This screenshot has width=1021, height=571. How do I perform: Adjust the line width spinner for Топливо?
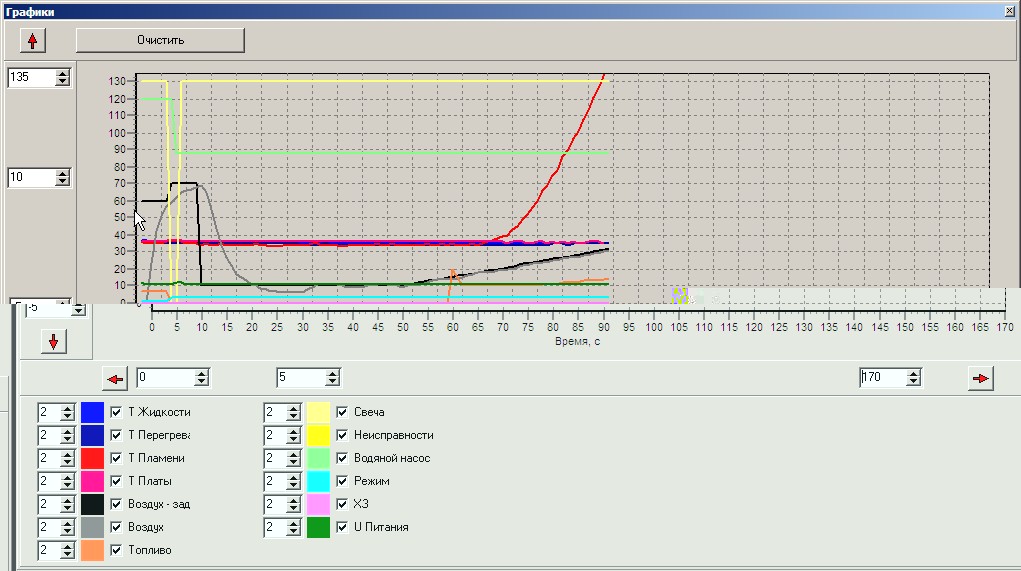[x=67, y=550]
